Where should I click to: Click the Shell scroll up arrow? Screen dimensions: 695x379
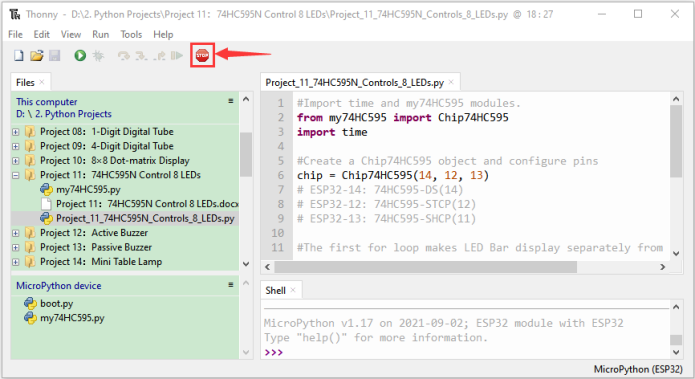tap(676, 307)
